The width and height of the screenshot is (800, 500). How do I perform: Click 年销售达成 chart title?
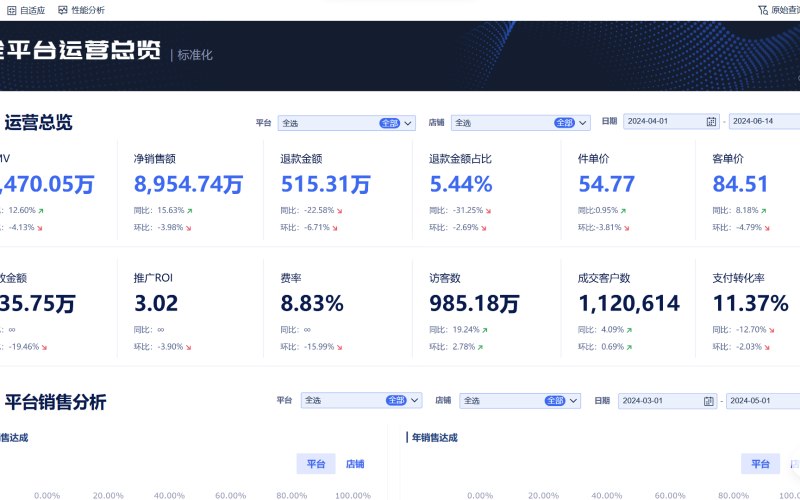[x=435, y=438]
